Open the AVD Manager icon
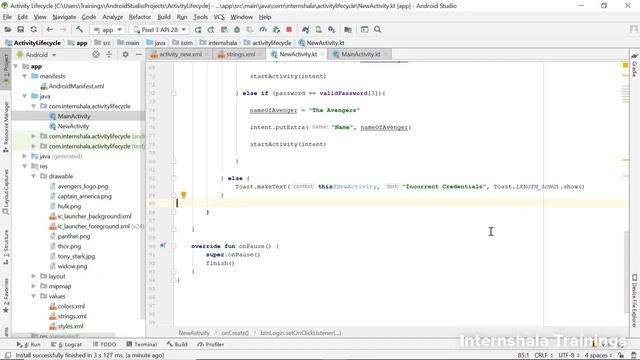 318,30
